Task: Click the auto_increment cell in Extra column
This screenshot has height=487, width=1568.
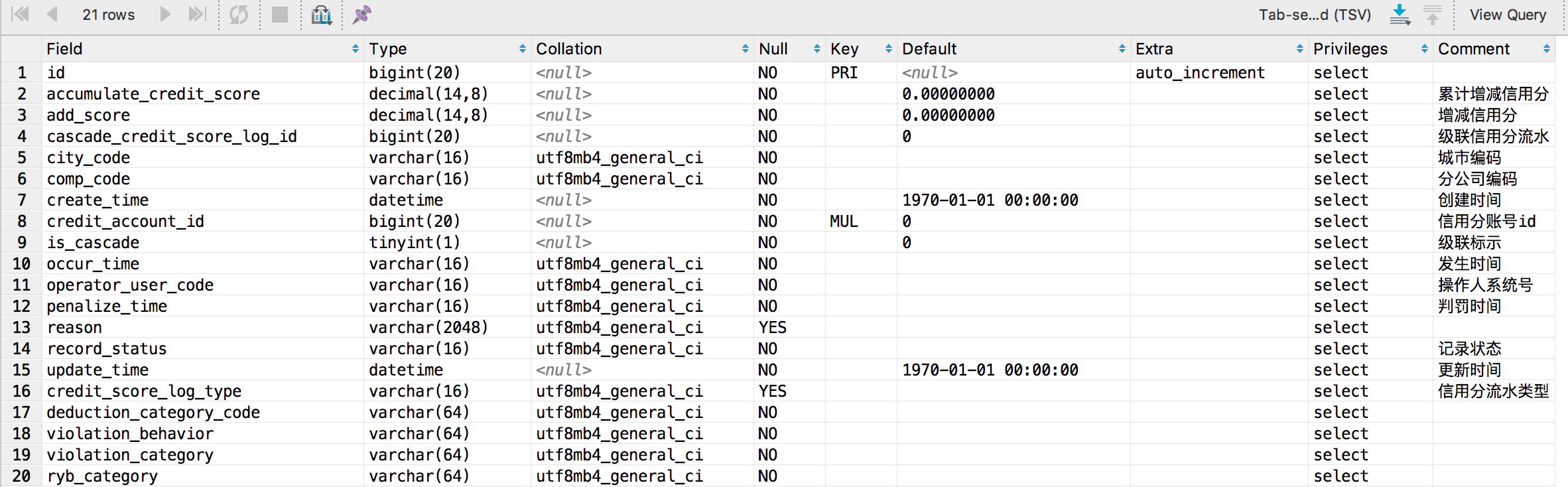Action: pos(1200,73)
